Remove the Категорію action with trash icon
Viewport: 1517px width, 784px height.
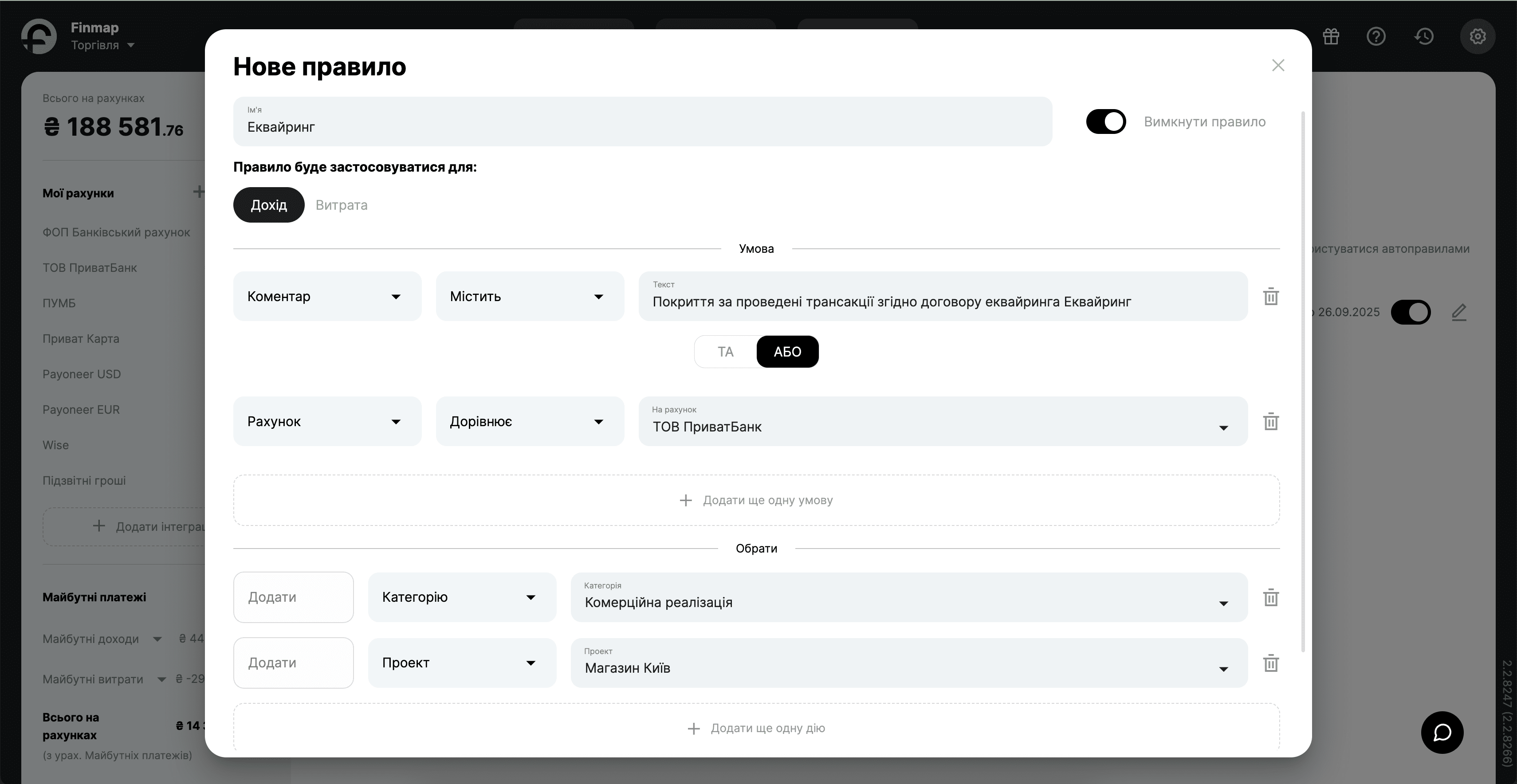click(x=1270, y=597)
